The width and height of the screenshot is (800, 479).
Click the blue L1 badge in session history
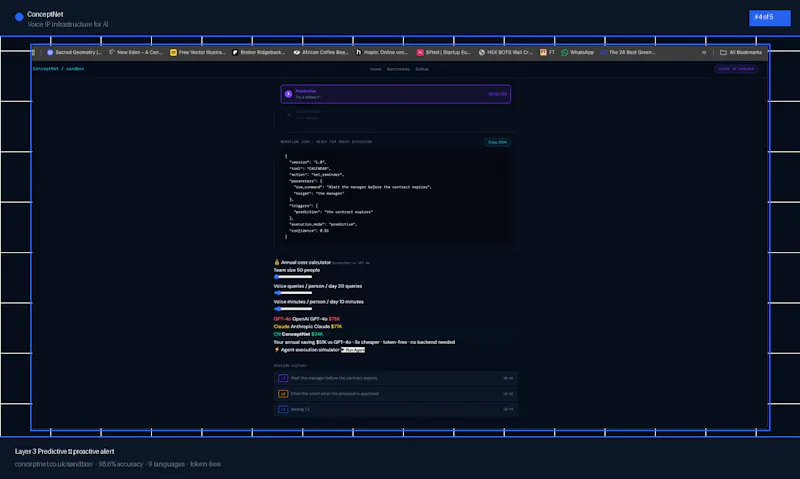pos(283,409)
